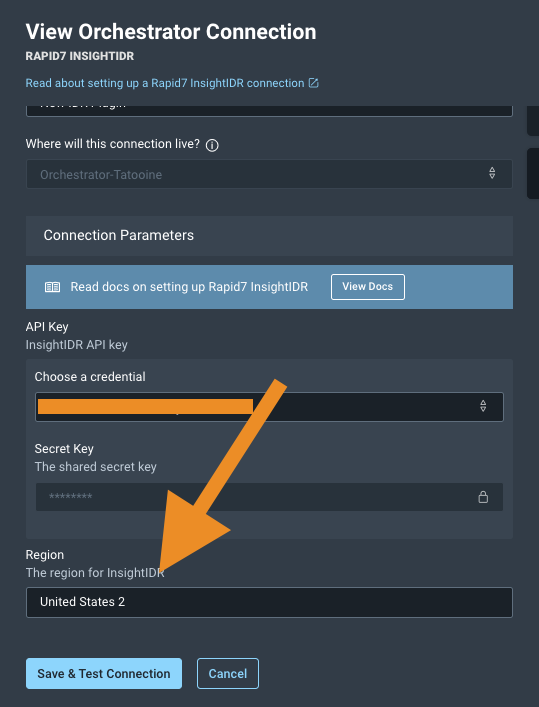Click the partially hidden name field at top

click(x=269, y=111)
